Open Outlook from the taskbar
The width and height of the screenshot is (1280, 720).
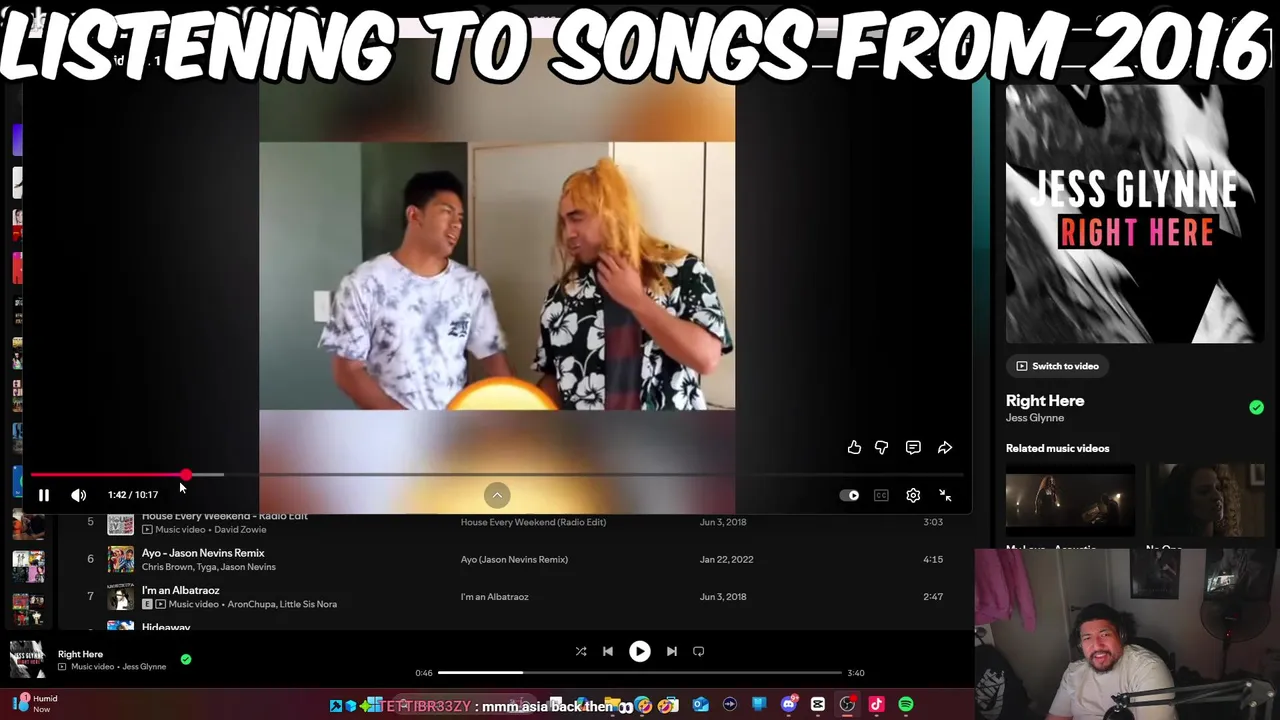pyautogui.click(x=701, y=705)
